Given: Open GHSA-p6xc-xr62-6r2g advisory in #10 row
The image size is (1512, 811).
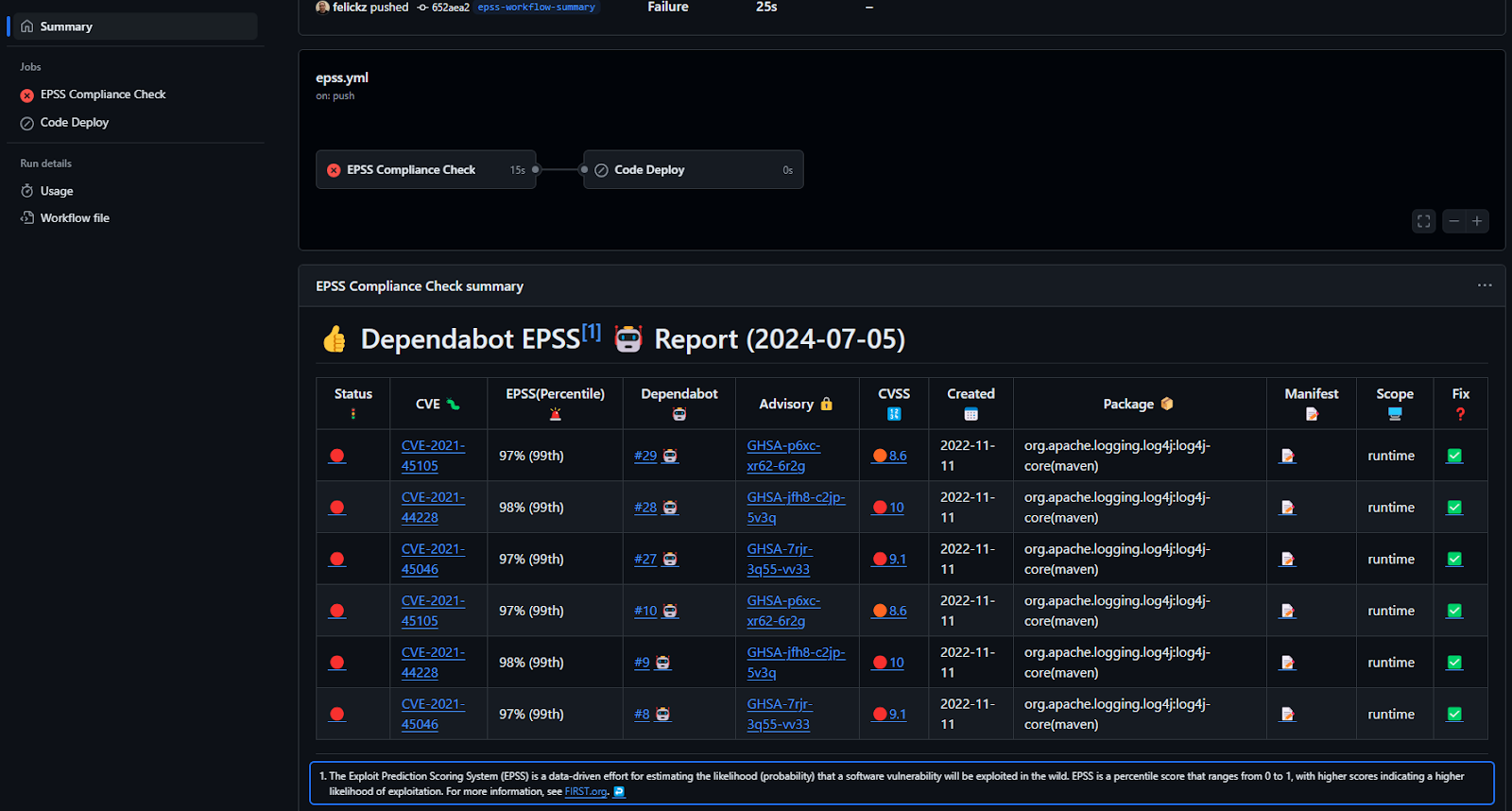Looking at the screenshot, I should click(x=783, y=612).
